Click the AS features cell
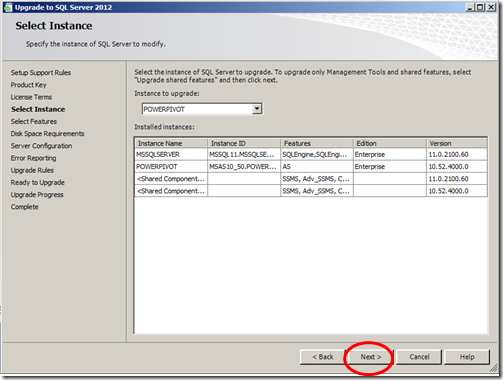 (x=317, y=166)
